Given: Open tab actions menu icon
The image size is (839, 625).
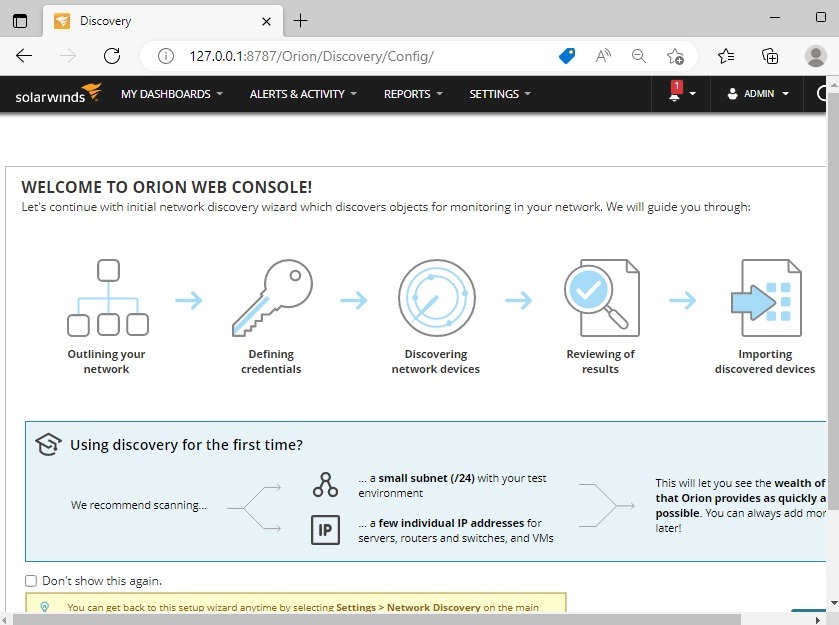Looking at the screenshot, I should [x=20, y=21].
